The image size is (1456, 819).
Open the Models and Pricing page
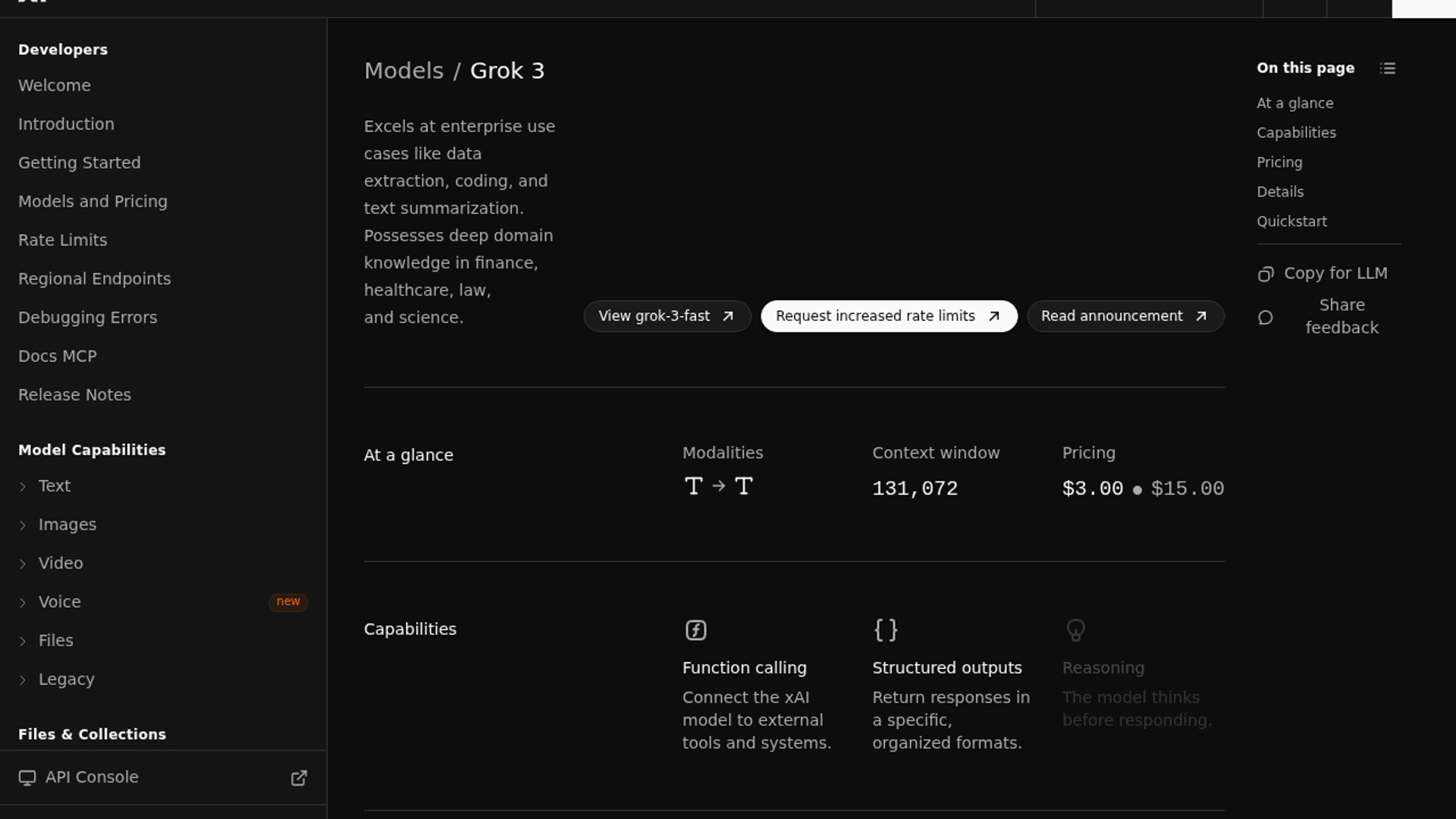pyautogui.click(x=93, y=202)
